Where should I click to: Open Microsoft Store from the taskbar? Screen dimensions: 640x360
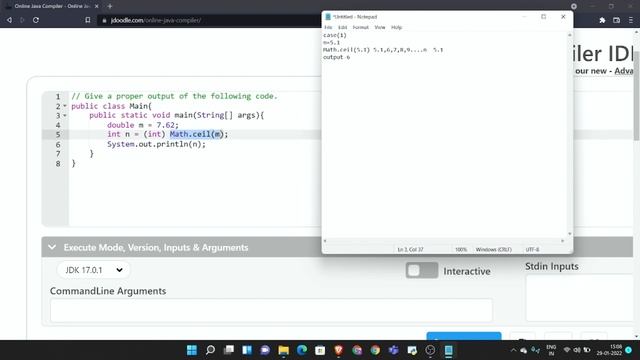tap(320, 350)
